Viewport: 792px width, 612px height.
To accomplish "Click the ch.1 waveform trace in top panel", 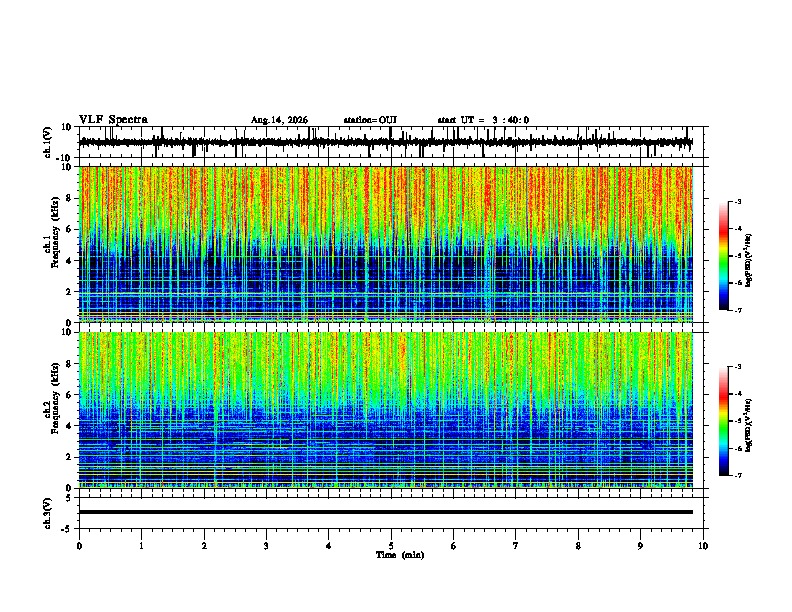I will click(386, 142).
